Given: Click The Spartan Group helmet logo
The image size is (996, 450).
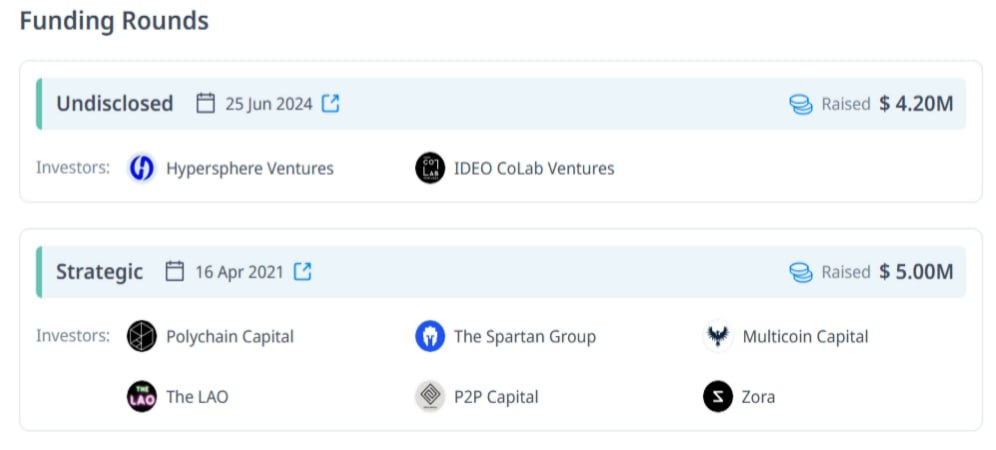Looking at the screenshot, I should [430, 336].
